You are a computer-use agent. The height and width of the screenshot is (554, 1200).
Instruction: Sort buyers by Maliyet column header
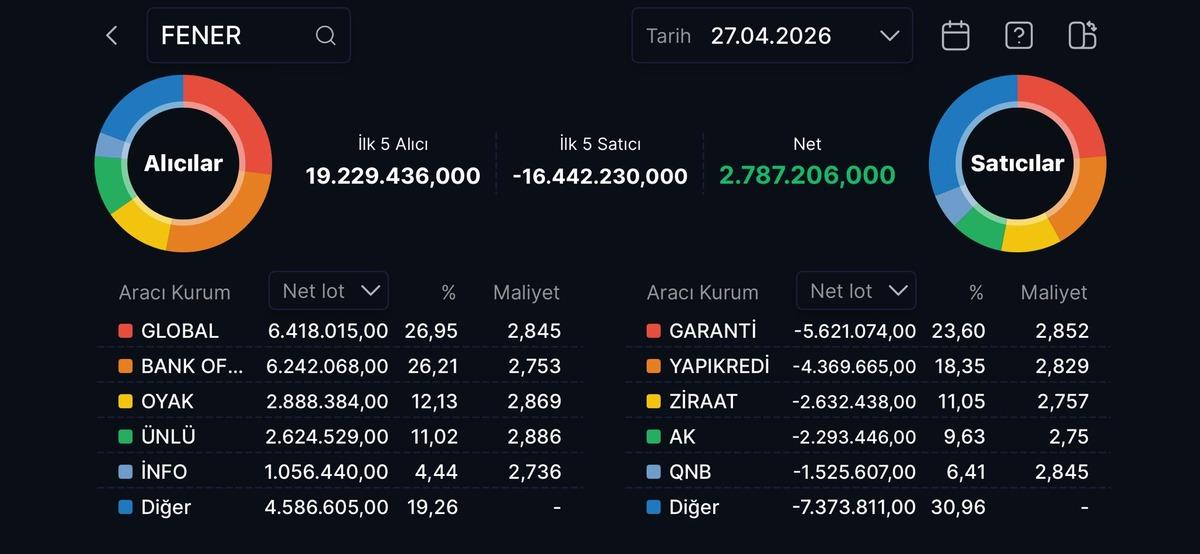click(x=526, y=293)
